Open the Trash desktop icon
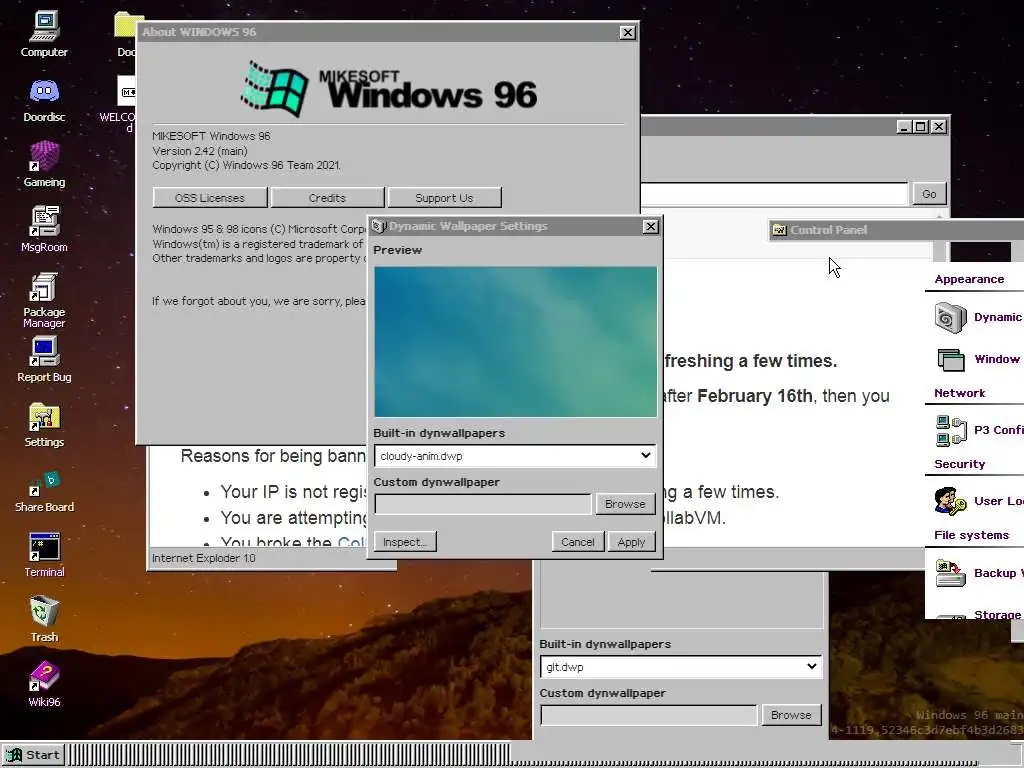 (x=44, y=619)
